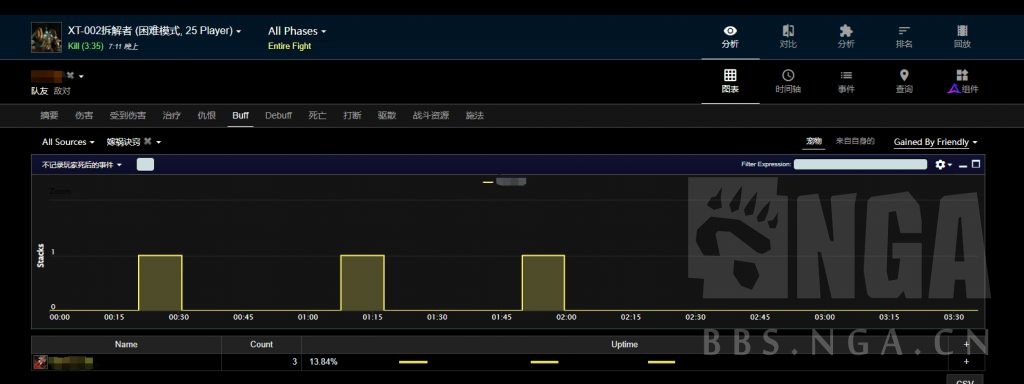This screenshot has height=384, width=1024.
Task: Open the Gained By Friendly dropdown
Action: pyautogui.click(x=935, y=142)
